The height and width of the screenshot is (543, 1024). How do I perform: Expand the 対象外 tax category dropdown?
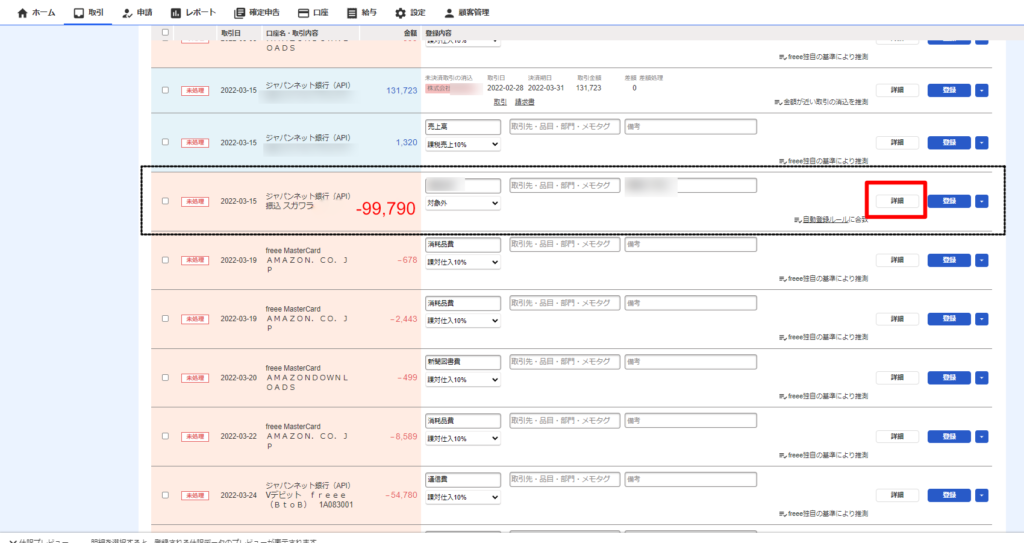click(462, 203)
